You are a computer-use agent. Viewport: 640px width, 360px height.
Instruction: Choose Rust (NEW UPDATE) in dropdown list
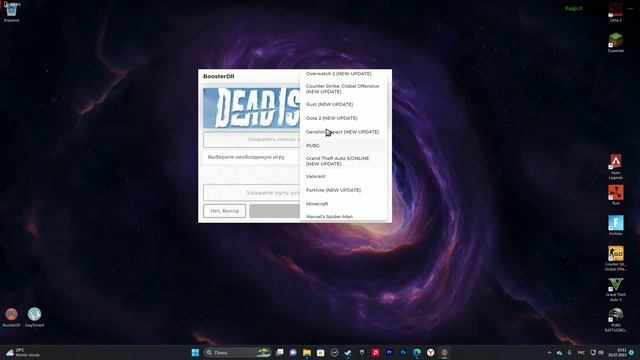click(343, 104)
